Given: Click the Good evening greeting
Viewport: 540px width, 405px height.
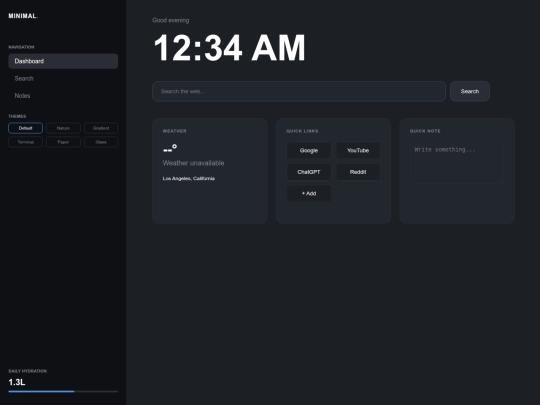Looking at the screenshot, I should (x=171, y=20).
